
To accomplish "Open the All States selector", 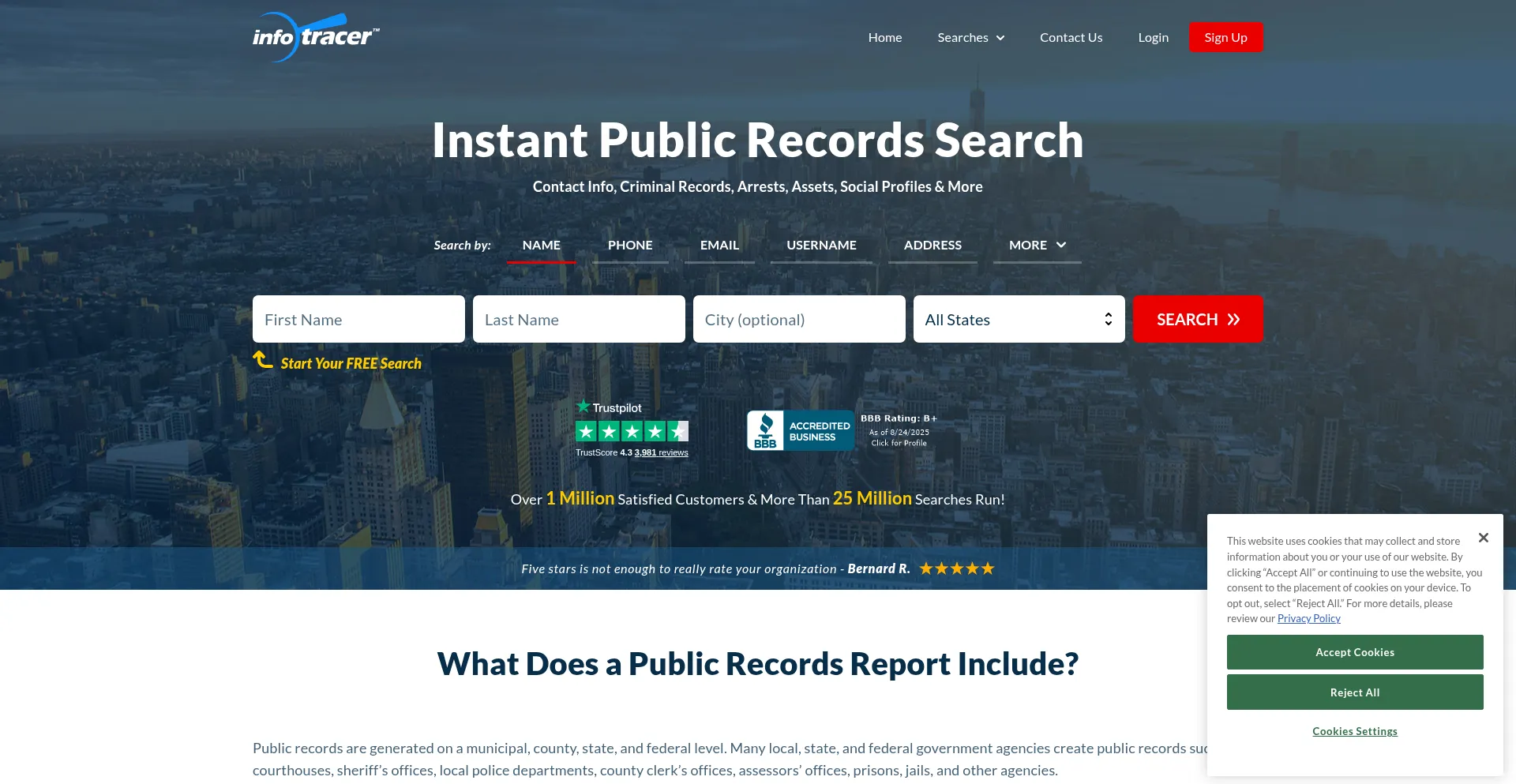I will pyautogui.click(x=1019, y=319).
